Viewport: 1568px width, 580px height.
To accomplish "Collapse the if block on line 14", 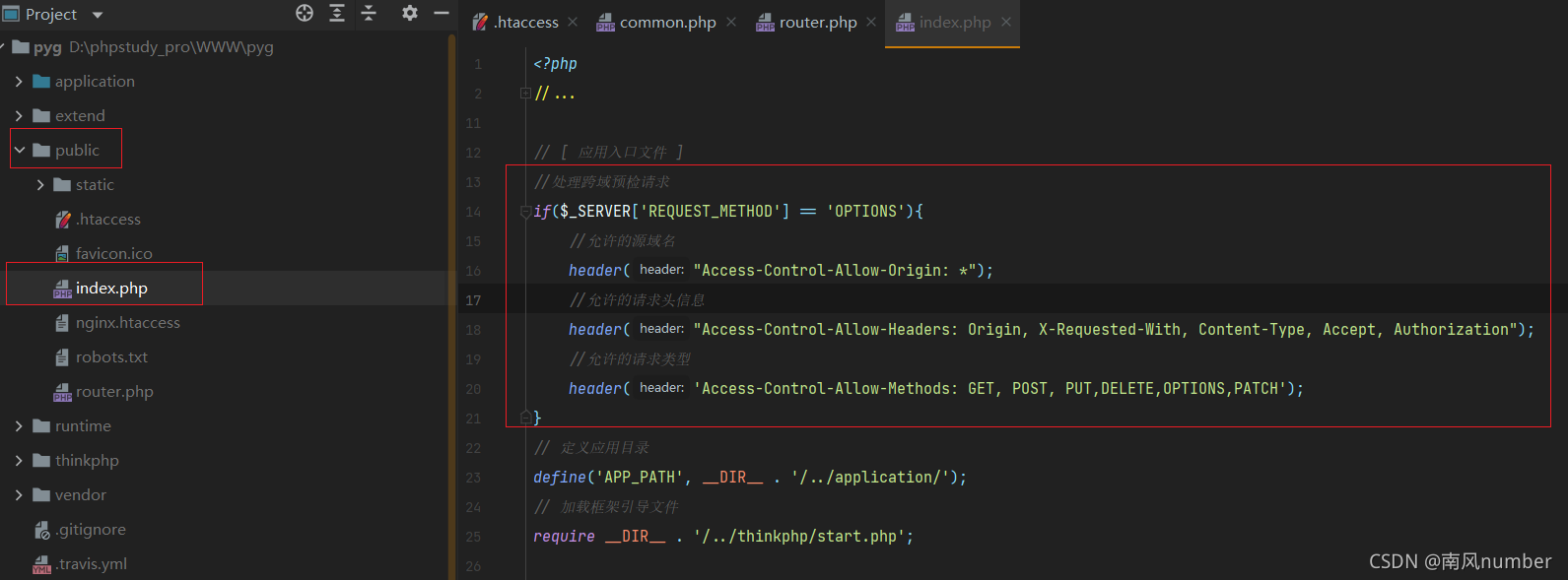I will coord(525,212).
